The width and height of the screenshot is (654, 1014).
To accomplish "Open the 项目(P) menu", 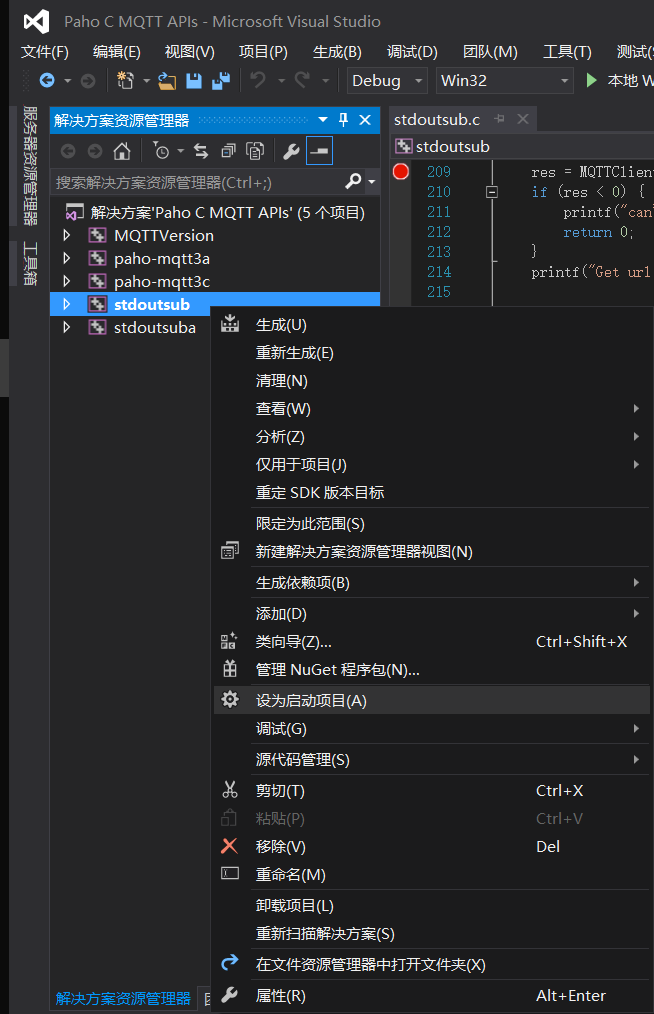I will click(x=263, y=52).
